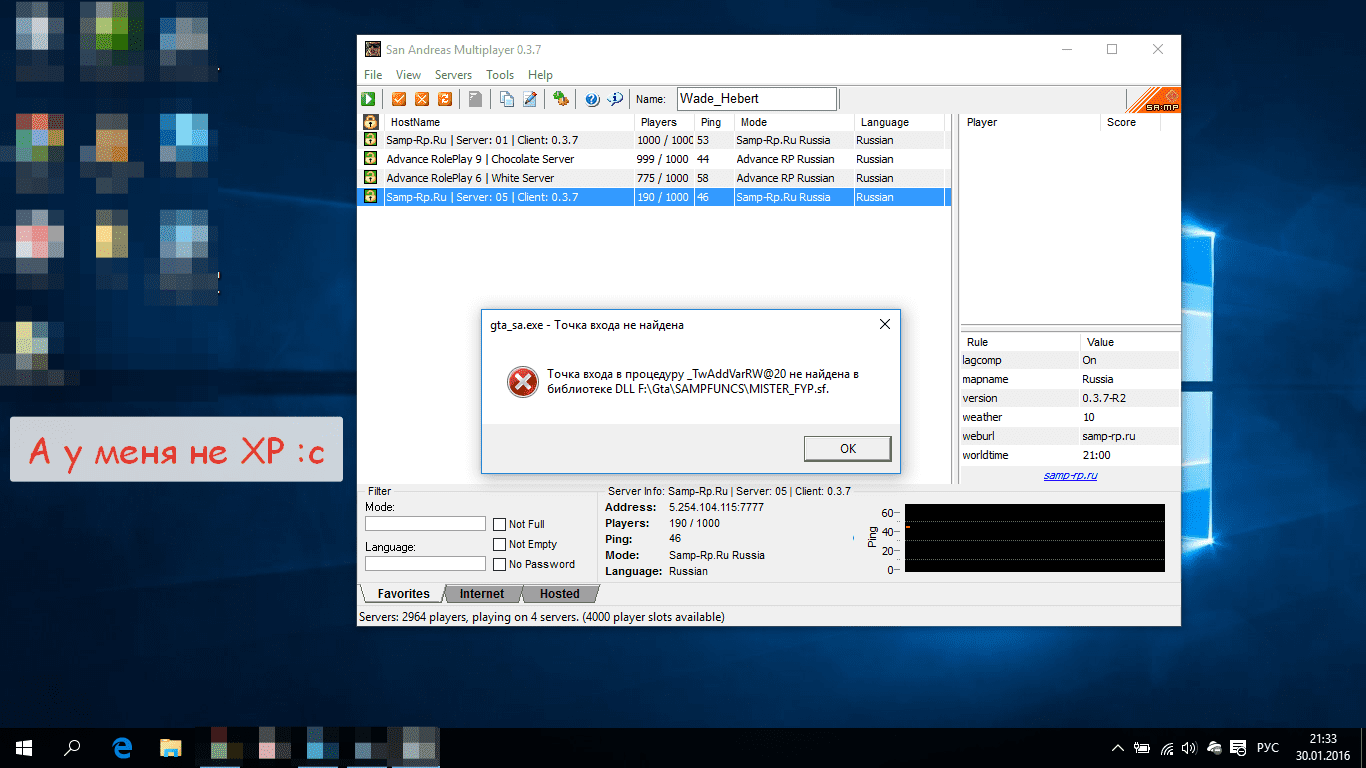The height and width of the screenshot is (768, 1366).
Task: Open the View menu
Action: pyautogui.click(x=408, y=75)
